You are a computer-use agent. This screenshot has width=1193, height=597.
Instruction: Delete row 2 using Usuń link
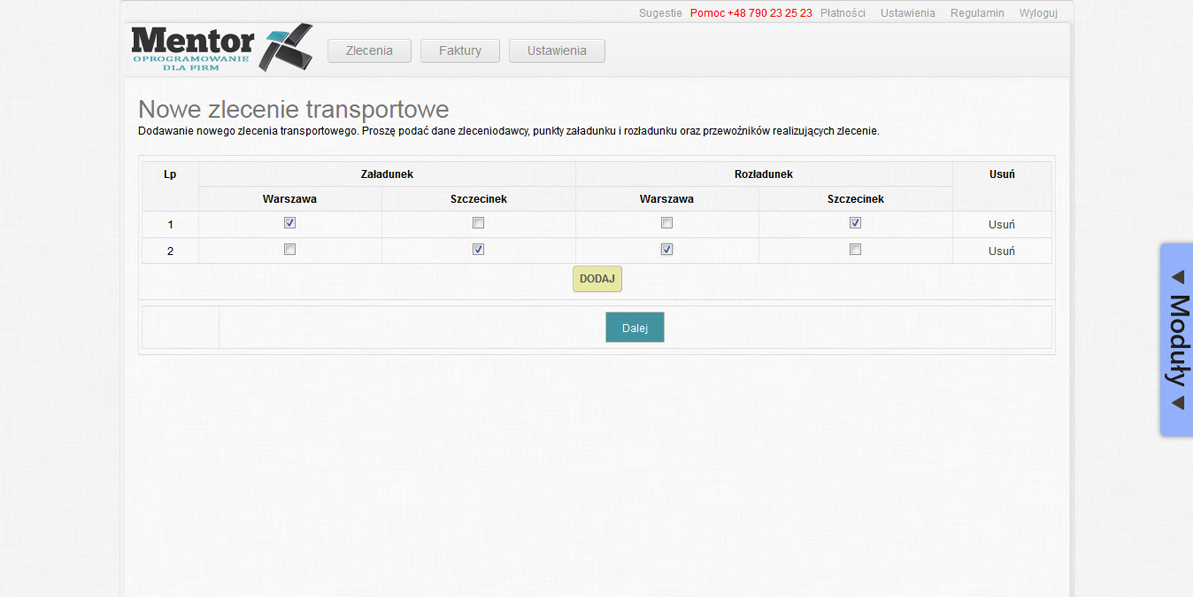1001,251
